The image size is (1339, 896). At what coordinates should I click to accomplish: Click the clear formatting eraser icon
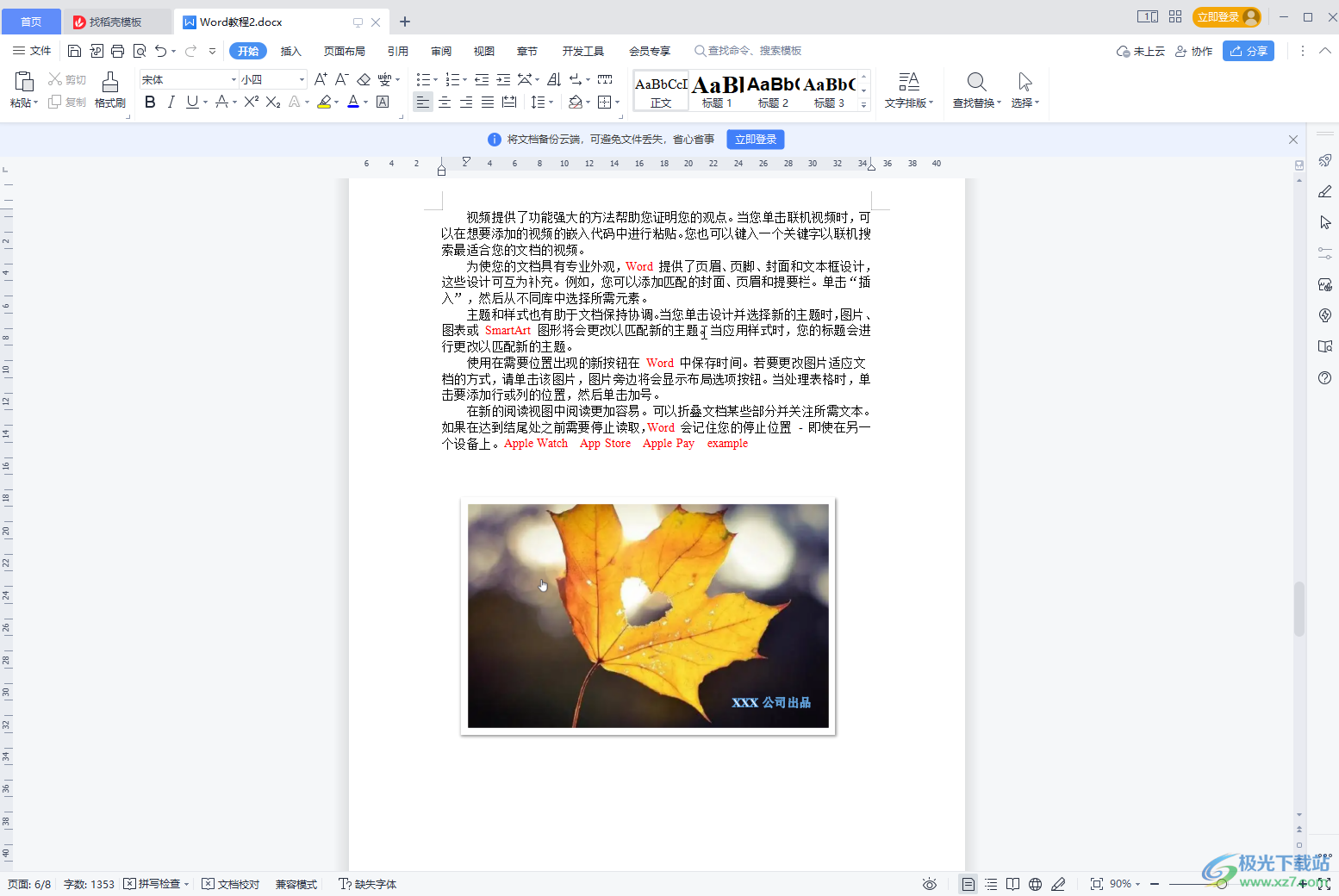pyautogui.click(x=364, y=79)
